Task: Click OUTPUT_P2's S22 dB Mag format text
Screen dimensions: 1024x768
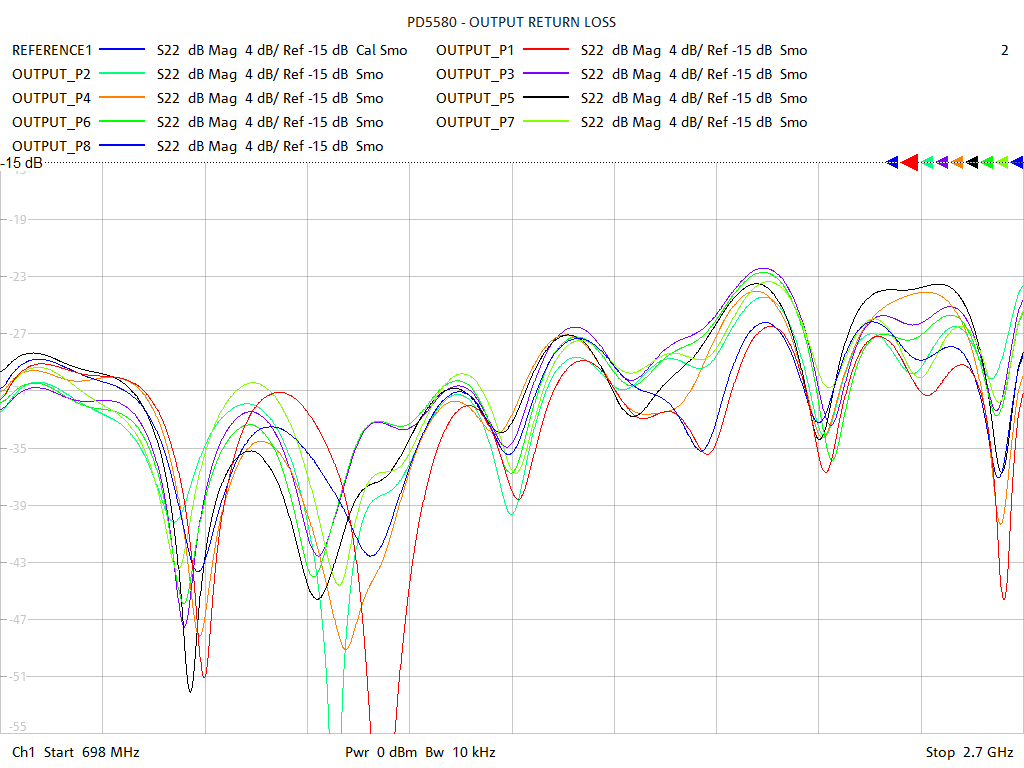Action: [x=270, y=74]
